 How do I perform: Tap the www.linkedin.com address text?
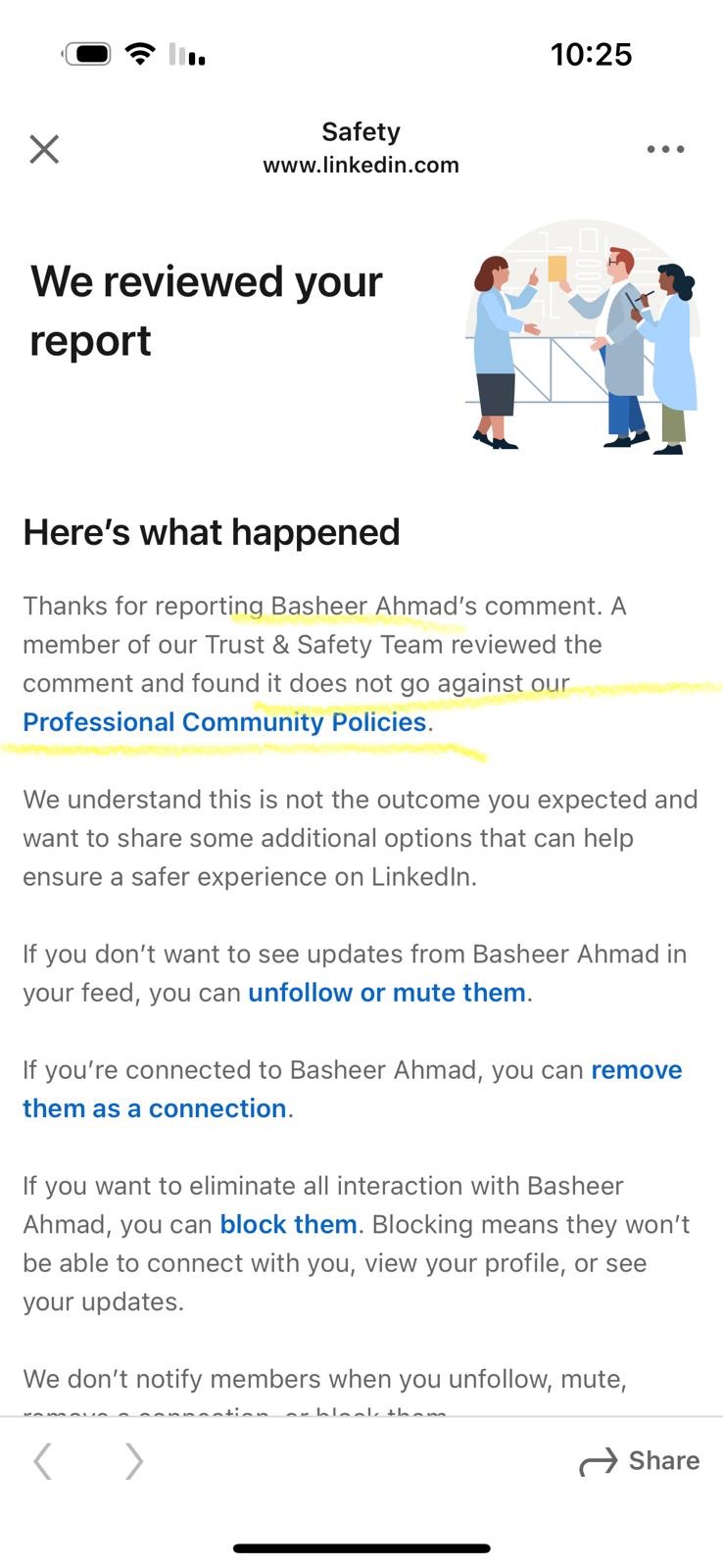[361, 165]
